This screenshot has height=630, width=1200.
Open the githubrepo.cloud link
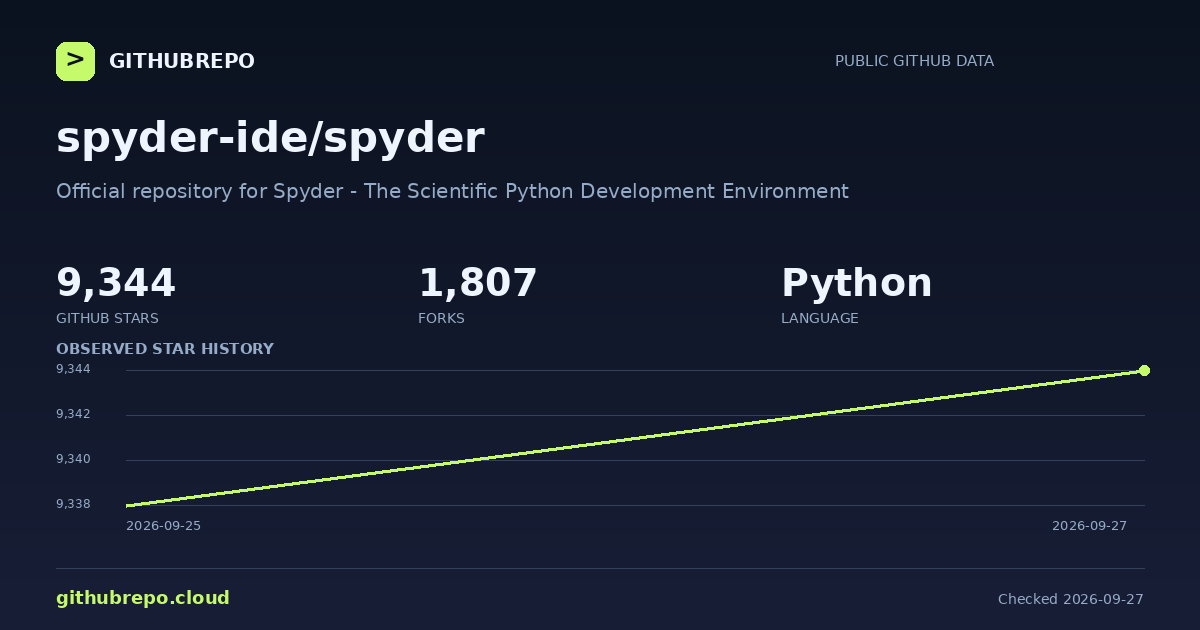click(x=143, y=598)
